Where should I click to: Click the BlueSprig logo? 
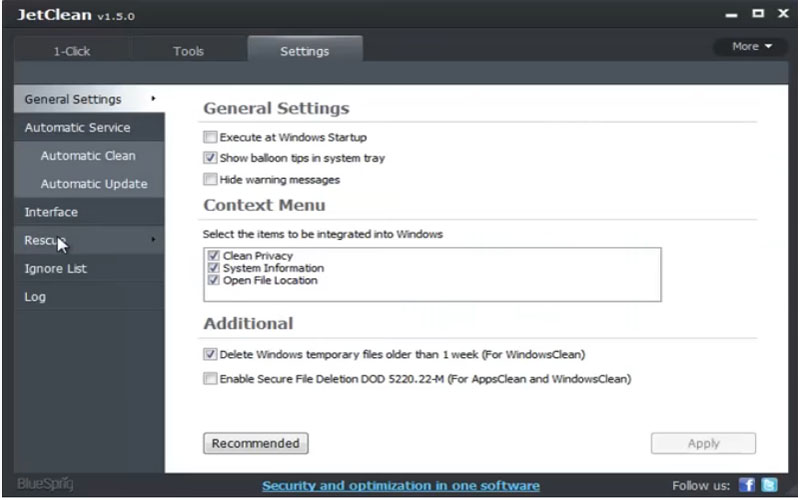click(x=45, y=484)
